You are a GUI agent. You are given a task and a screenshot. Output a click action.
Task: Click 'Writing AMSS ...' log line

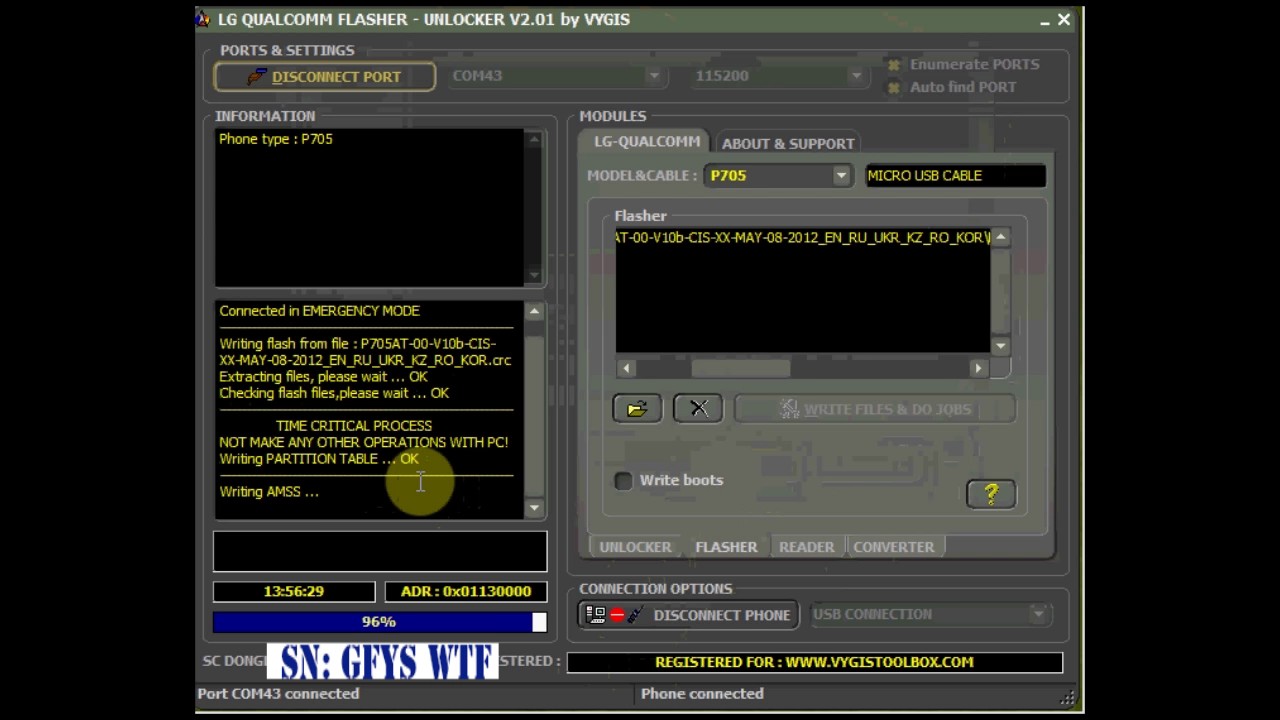coord(269,492)
